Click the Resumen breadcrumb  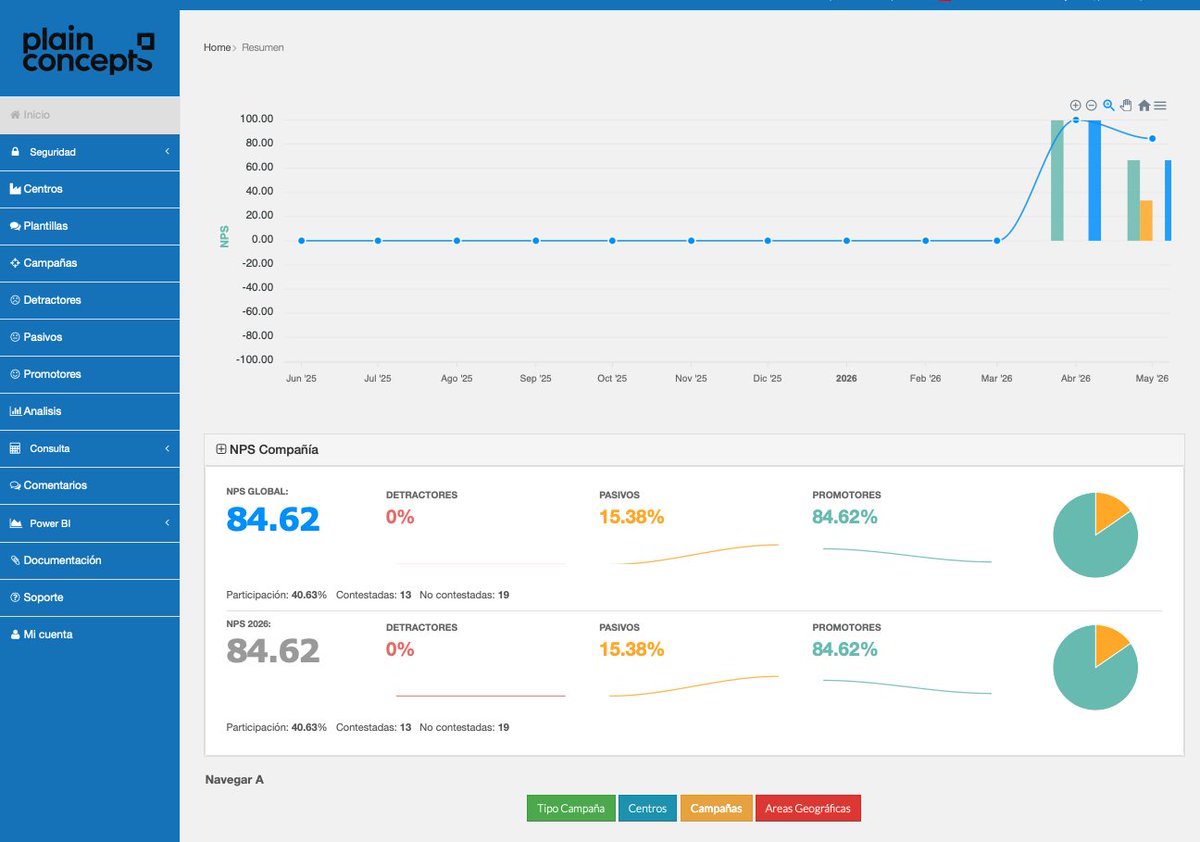pyautogui.click(x=263, y=47)
